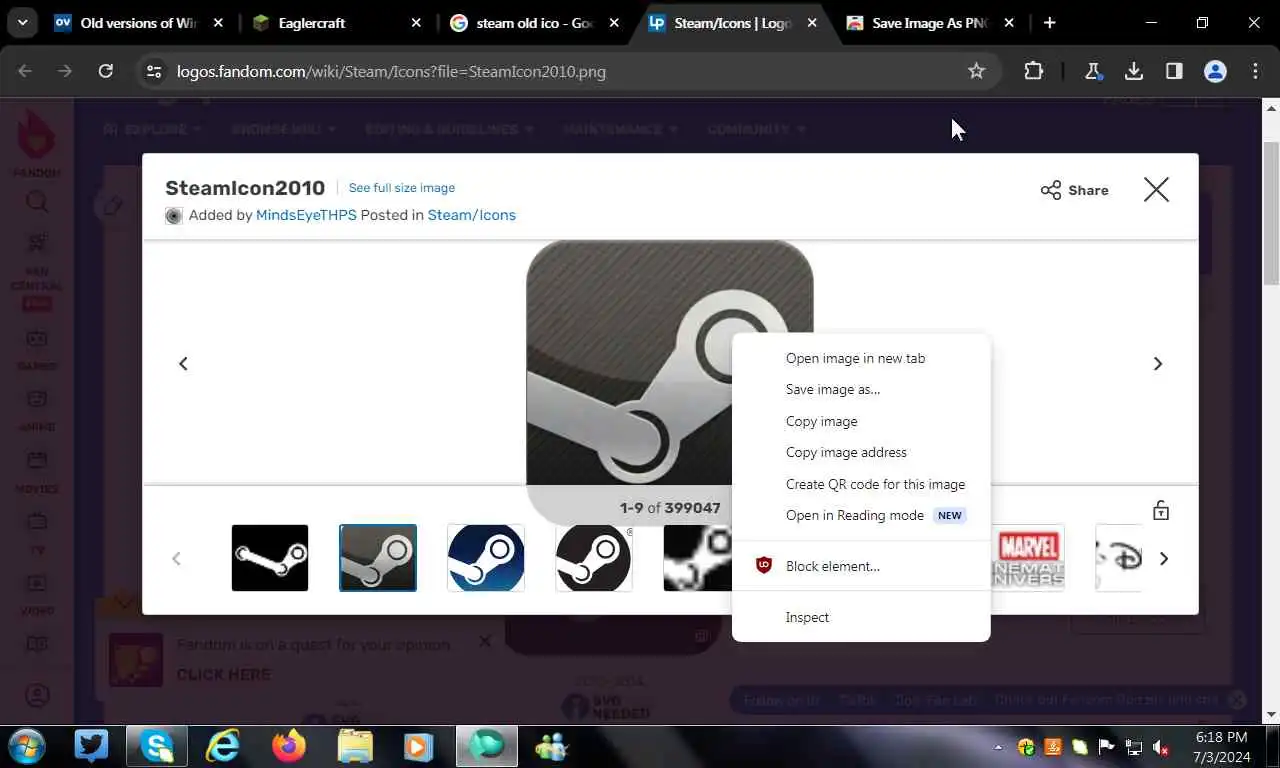Open the tab search dropdown arrow

coord(22,22)
